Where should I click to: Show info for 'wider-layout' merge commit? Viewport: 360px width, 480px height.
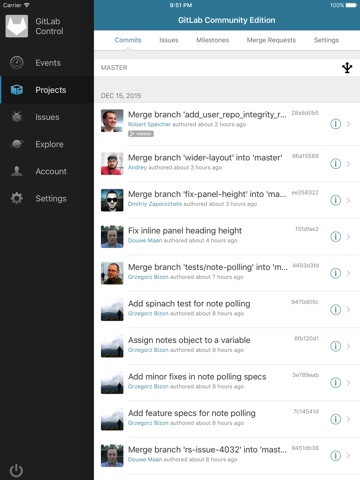click(335, 164)
